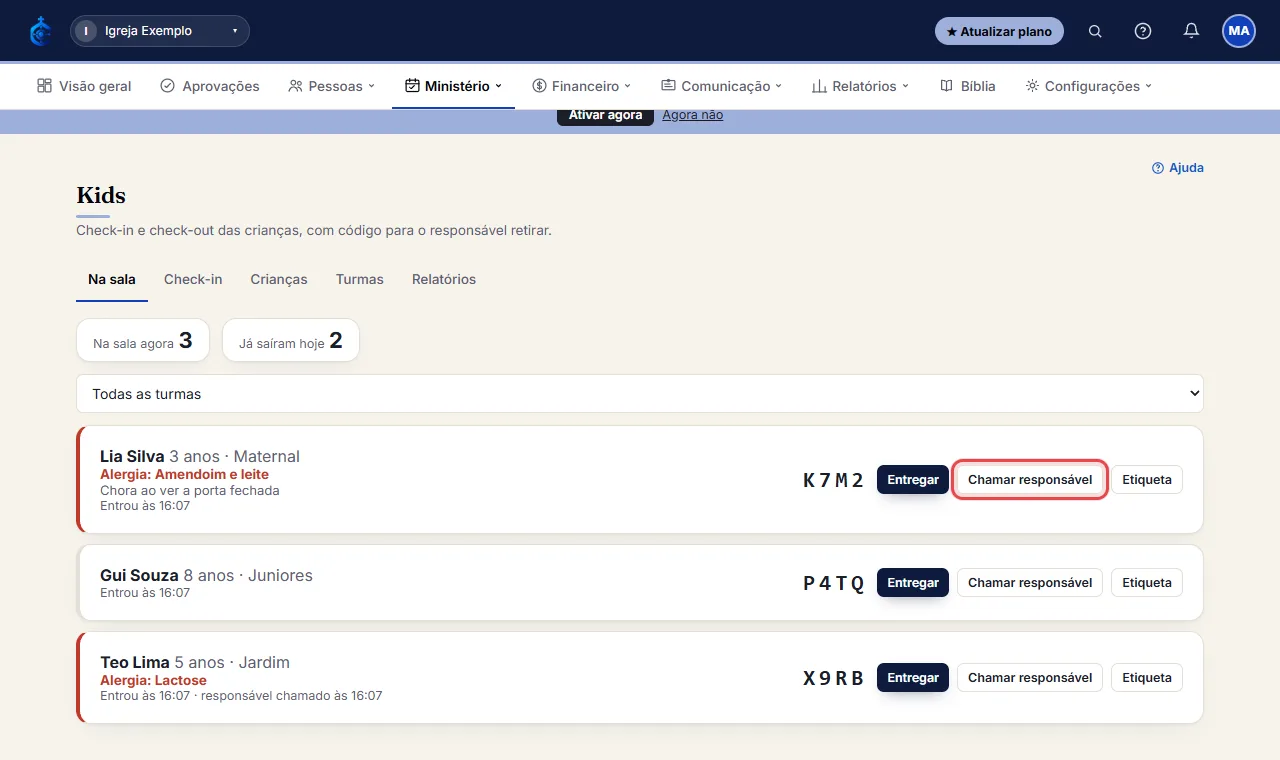Click pickup code K7M2
1280x760 pixels.
coord(833,480)
